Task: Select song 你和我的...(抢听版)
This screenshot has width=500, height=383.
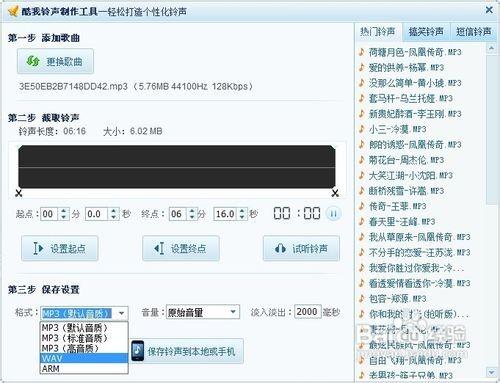Action: [x=419, y=314]
